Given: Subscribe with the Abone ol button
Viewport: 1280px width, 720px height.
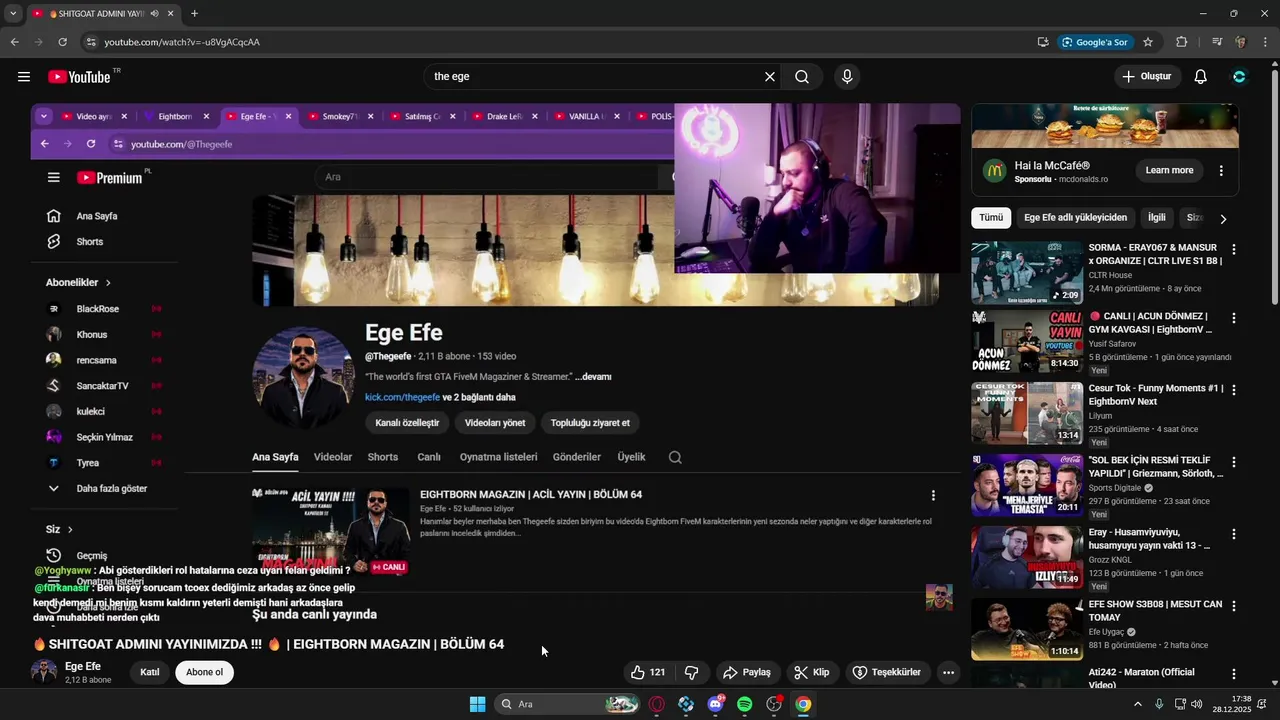Looking at the screenshot, I should (204, 672).
